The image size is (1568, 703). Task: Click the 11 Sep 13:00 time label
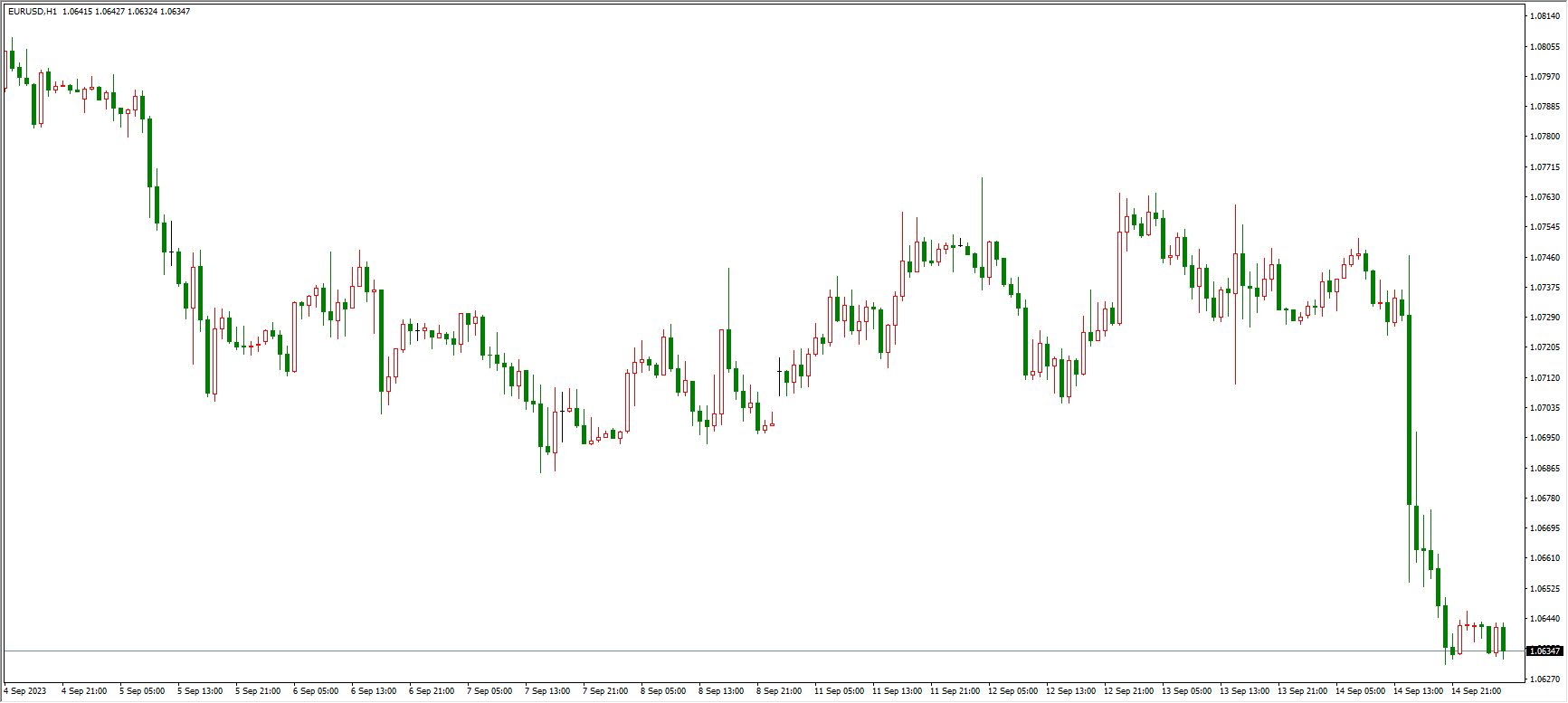pos(897,691)
